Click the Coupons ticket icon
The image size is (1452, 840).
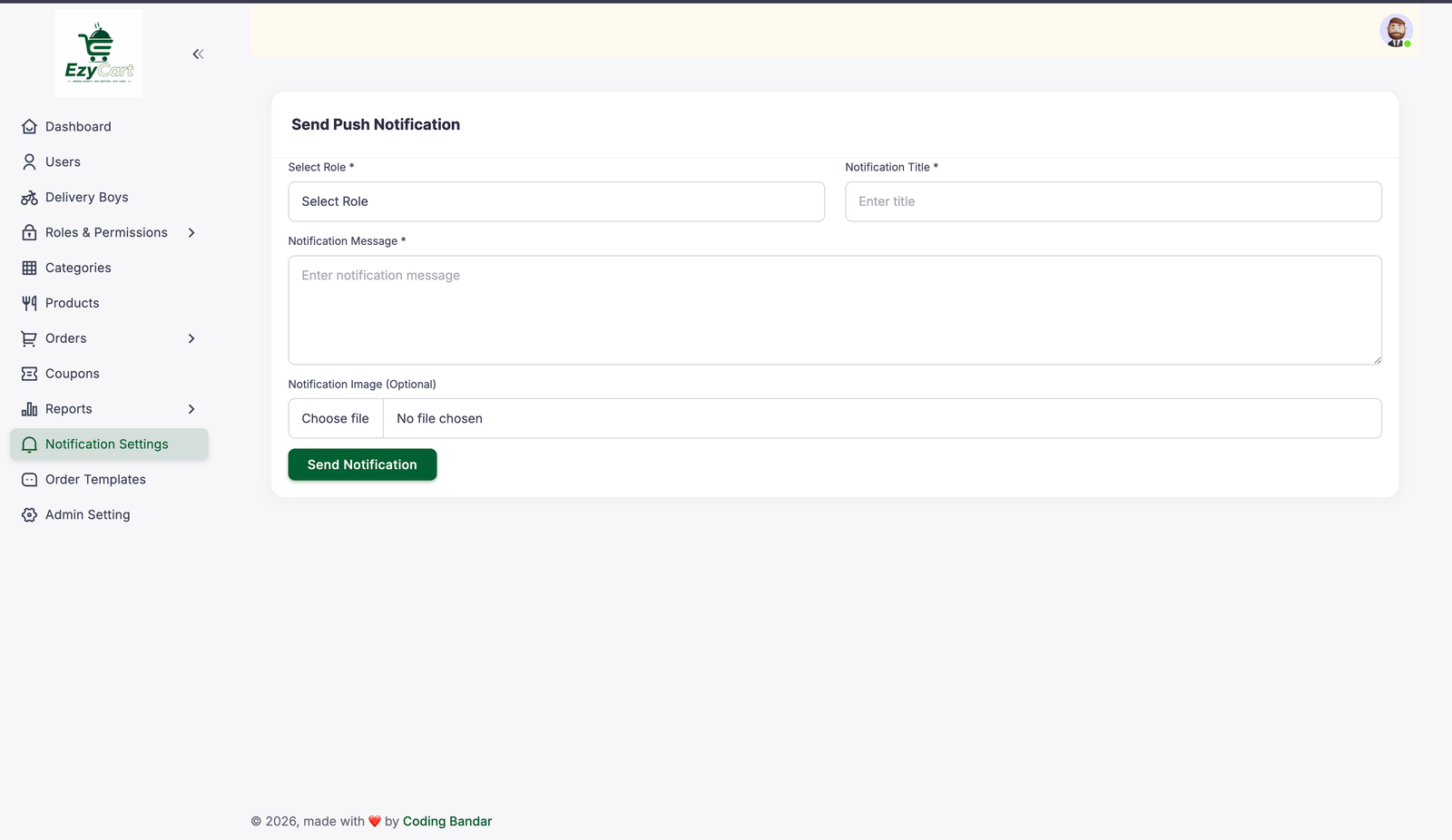point(29,375)
